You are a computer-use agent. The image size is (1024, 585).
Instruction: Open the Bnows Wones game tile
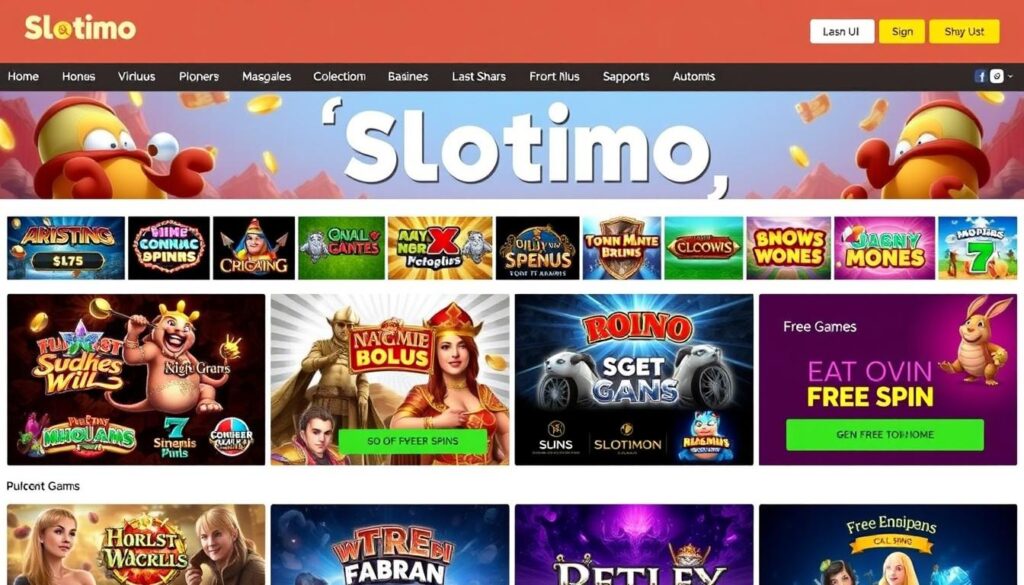coord(789,248)
